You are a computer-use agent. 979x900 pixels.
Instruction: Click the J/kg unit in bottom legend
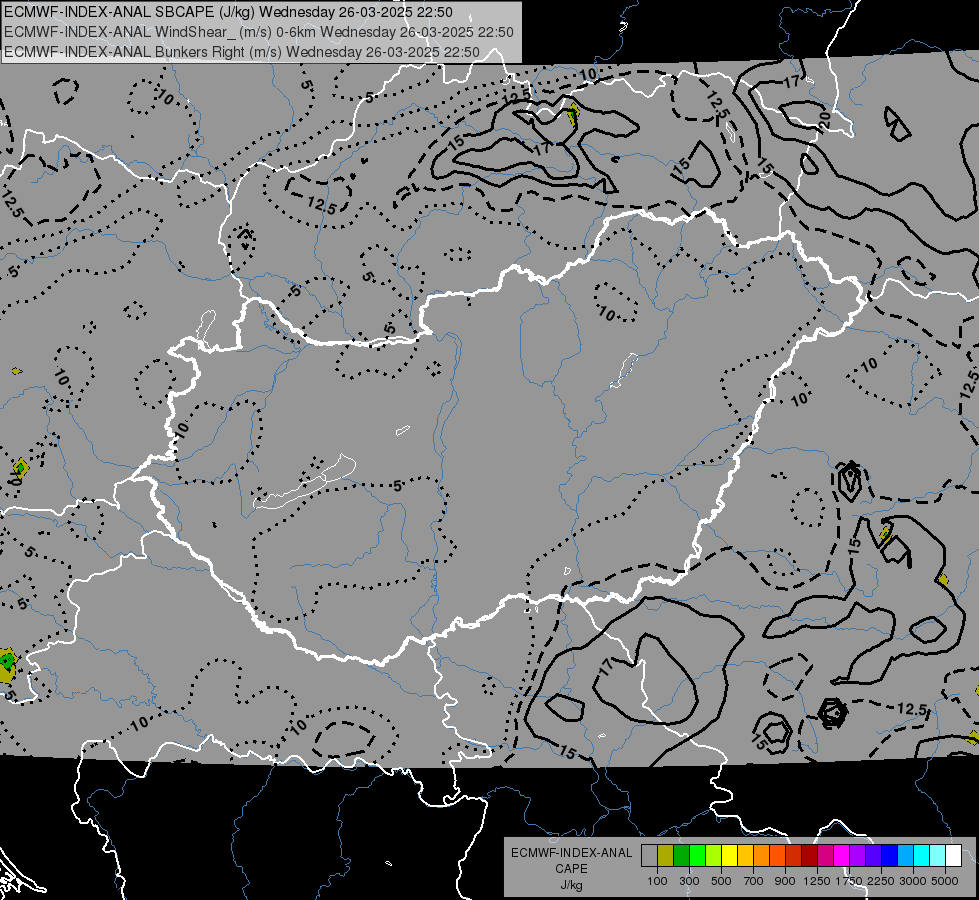(x=571, y=885)
